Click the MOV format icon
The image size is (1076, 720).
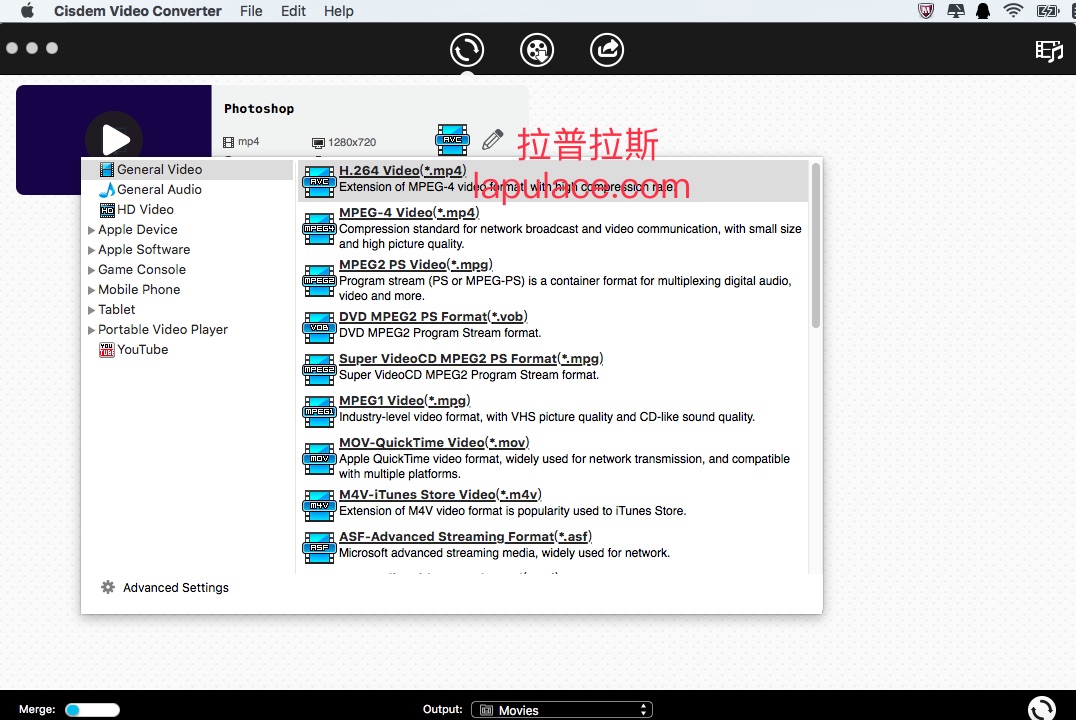(319, 458)
